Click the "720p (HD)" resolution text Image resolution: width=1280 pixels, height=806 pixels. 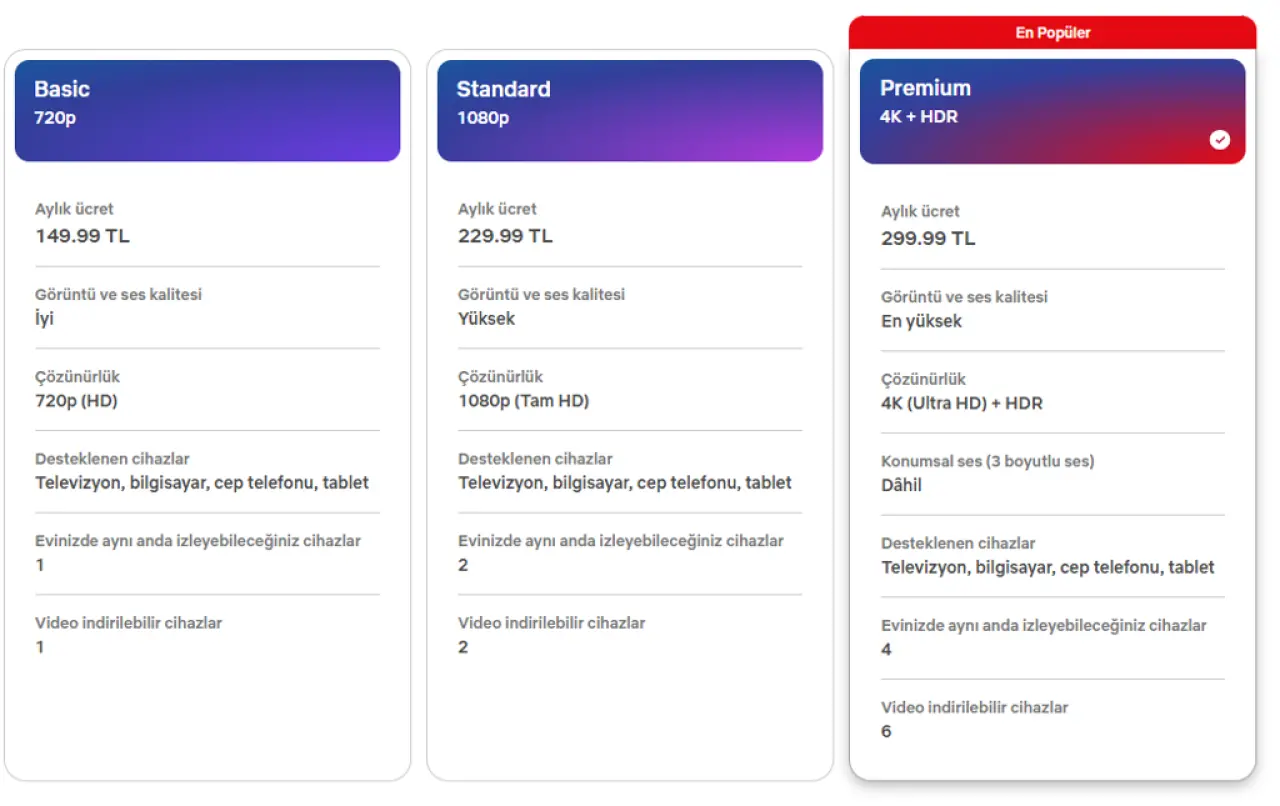[76, 401]
